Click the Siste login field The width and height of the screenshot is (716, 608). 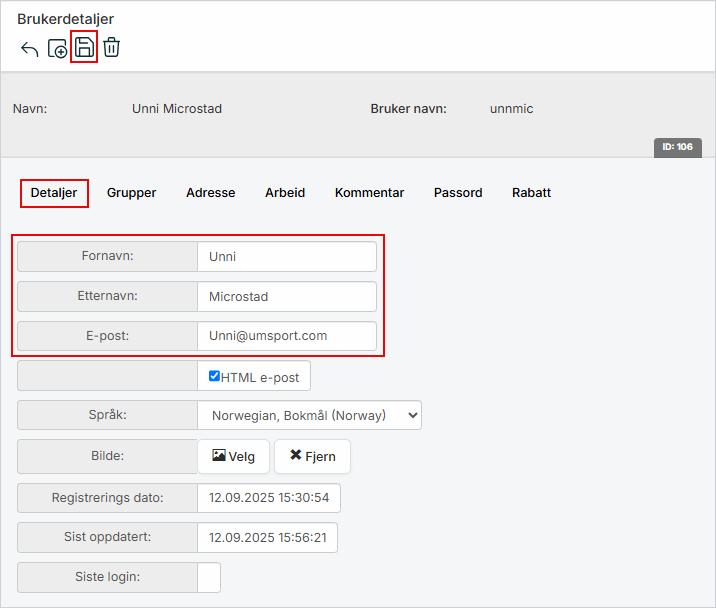click(209, 577)
